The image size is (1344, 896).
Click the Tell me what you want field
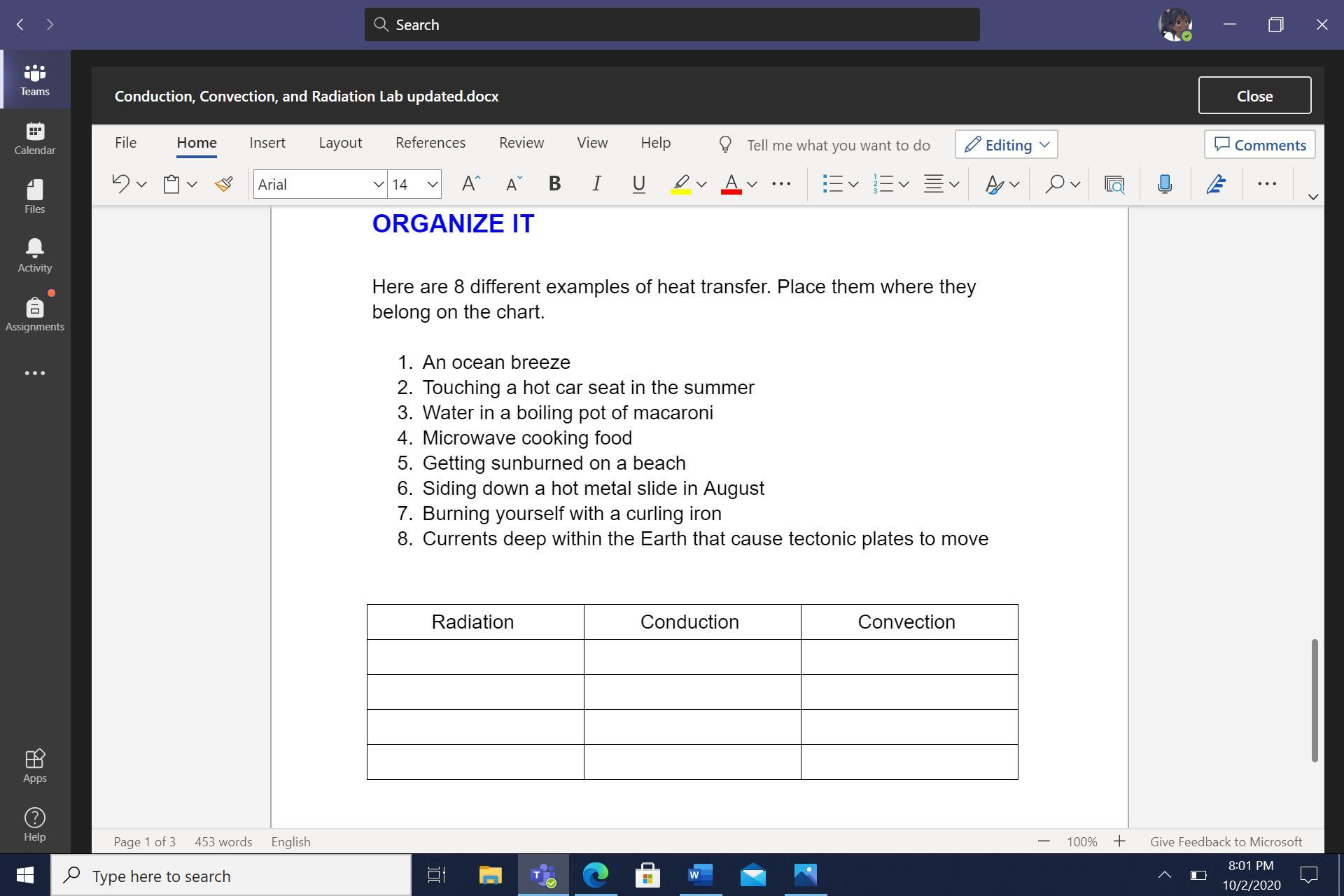(x=838, y=146)
